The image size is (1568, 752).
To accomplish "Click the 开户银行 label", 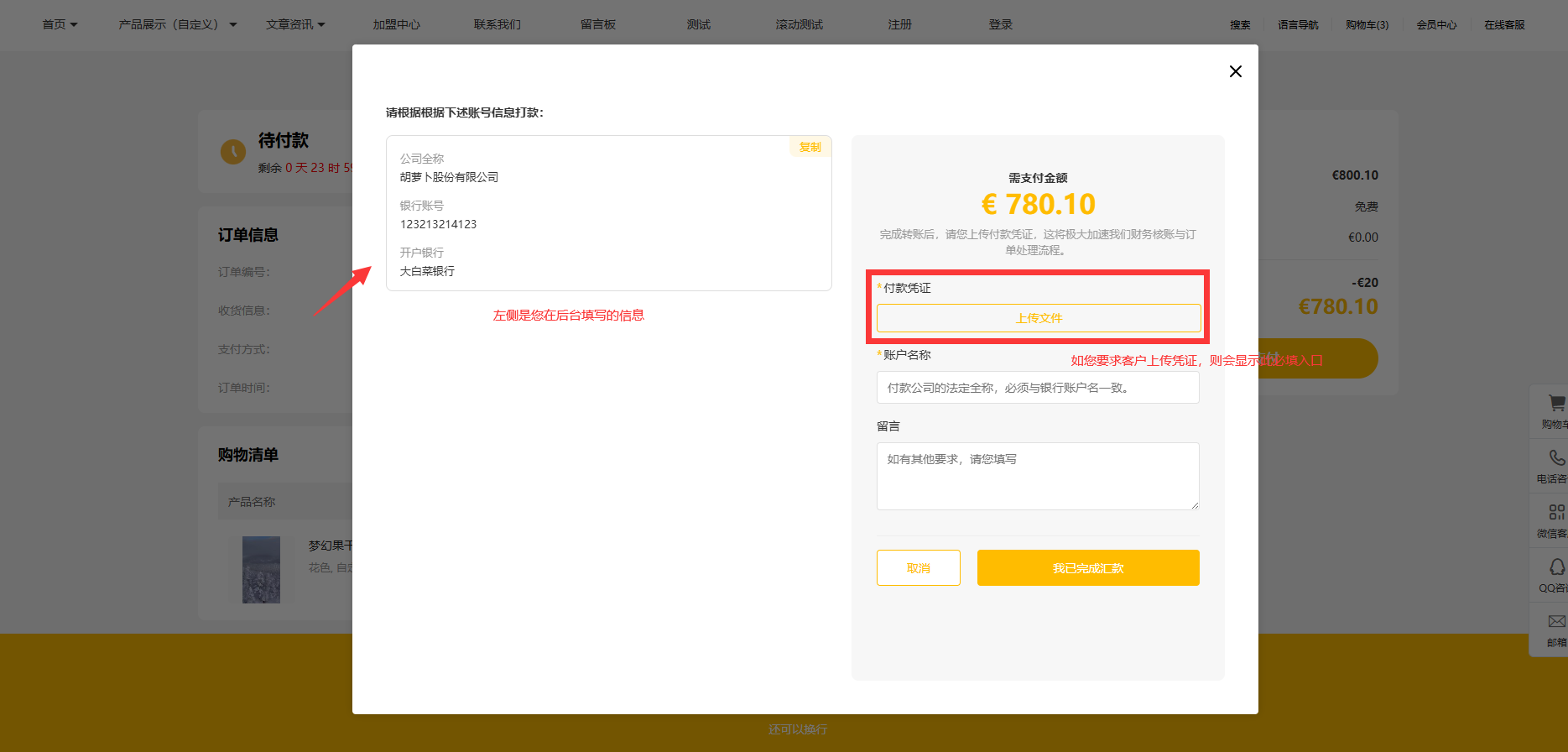I will pos(422,253).
